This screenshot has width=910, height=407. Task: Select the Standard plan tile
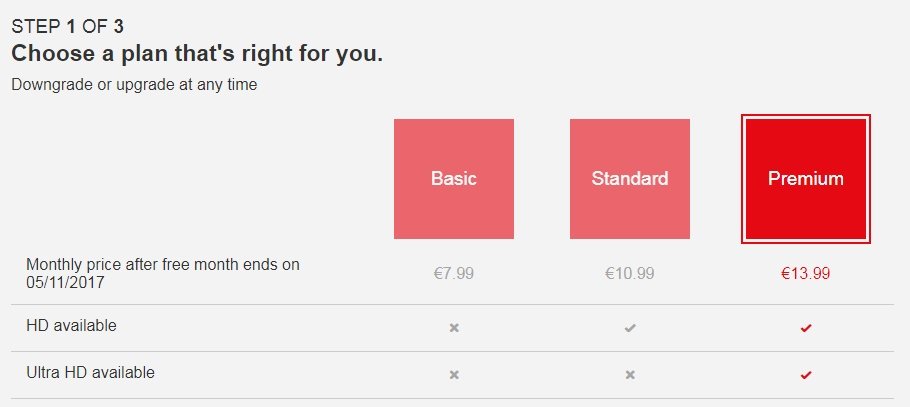(630, 179)
